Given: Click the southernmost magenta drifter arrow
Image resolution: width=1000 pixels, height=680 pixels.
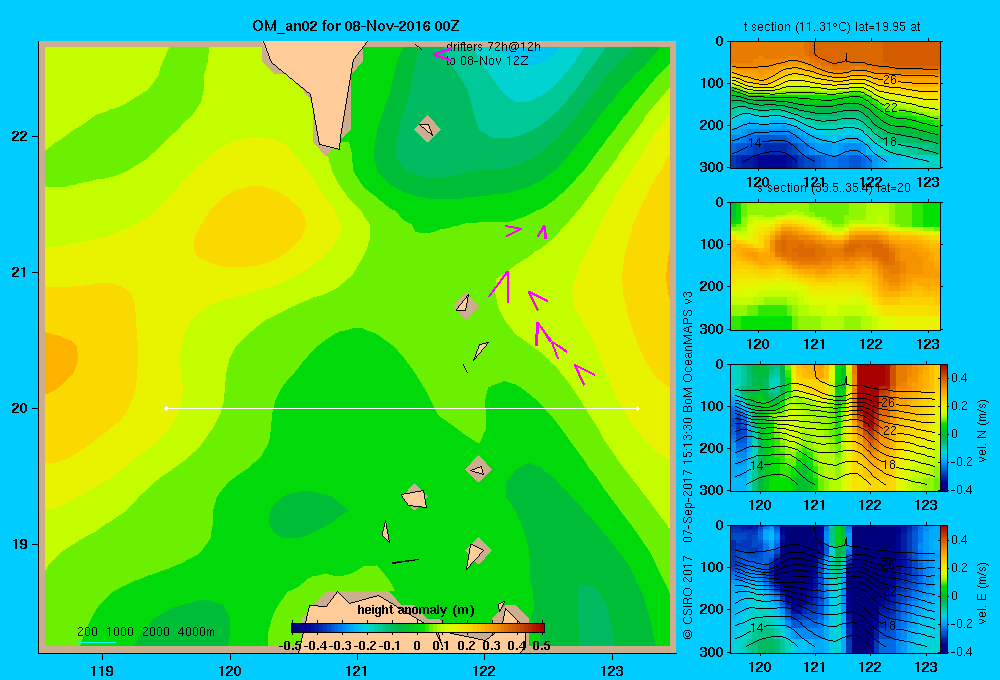Looking at the screenshot, I should tap(584, 374).
